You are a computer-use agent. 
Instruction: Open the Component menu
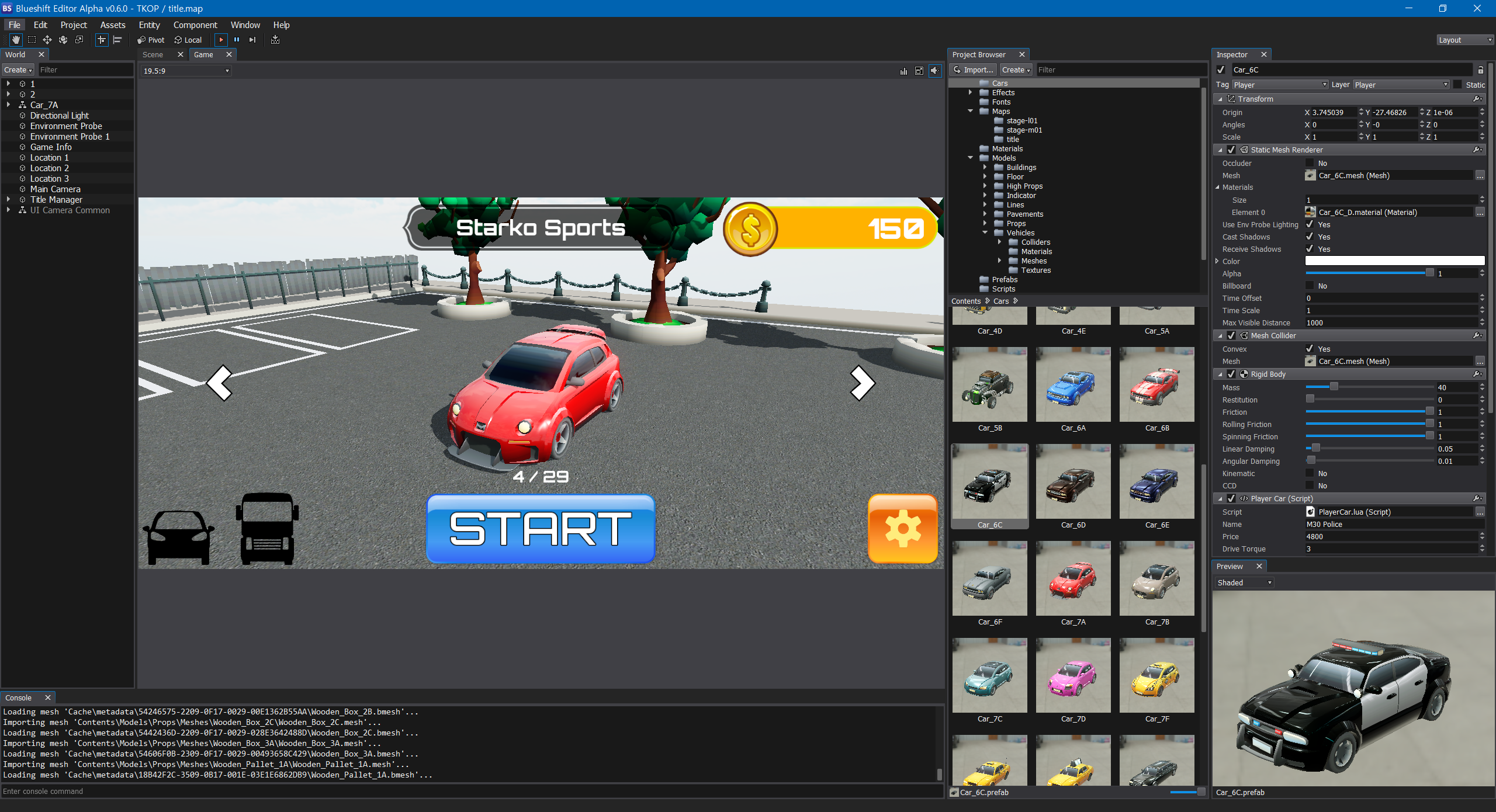[195, 25]
